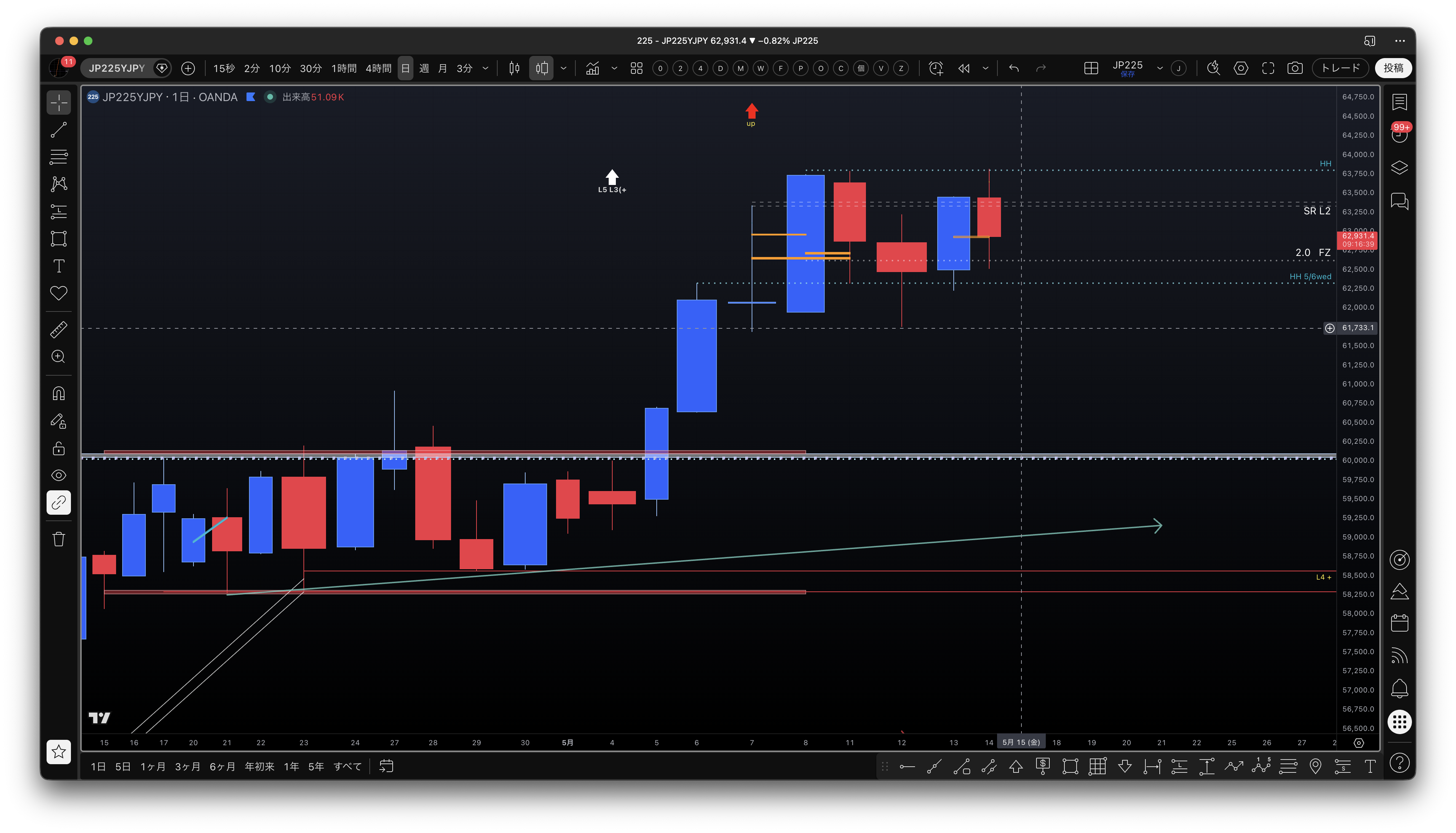
Task: Switch to the 1時間 timeframe
Action: pos(344,69)
